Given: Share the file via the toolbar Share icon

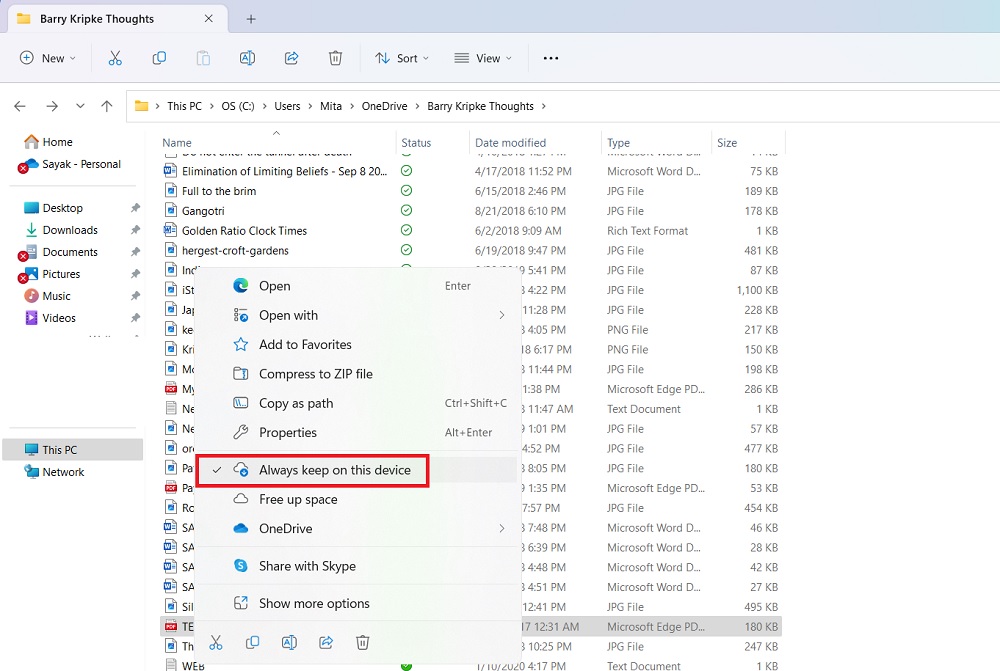Looking at the screenshot, I should coord(291,58).
